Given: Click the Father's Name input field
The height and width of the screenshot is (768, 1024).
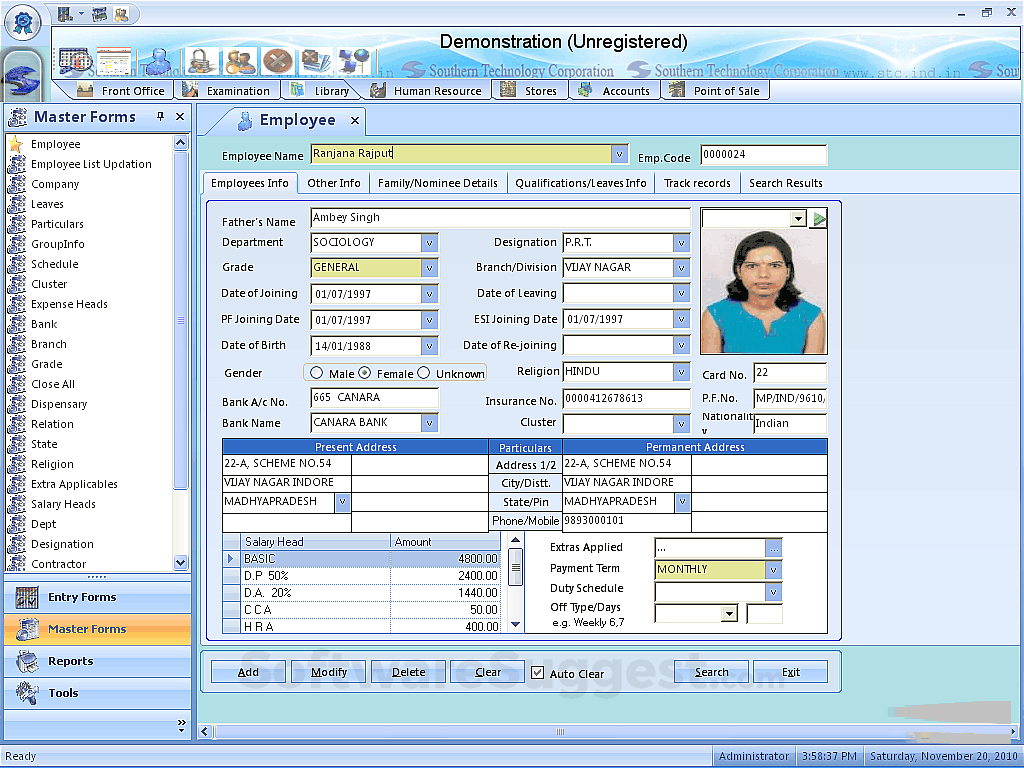Looking at the screenshot, I should [x=500, y=218].
